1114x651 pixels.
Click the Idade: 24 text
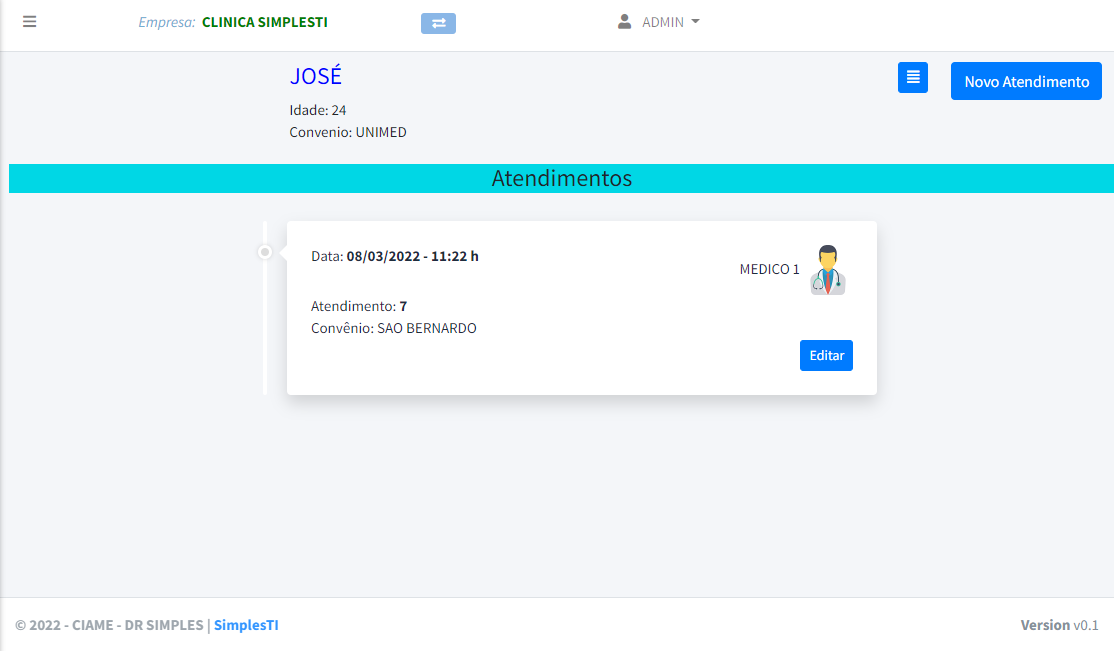coord(318,110)
